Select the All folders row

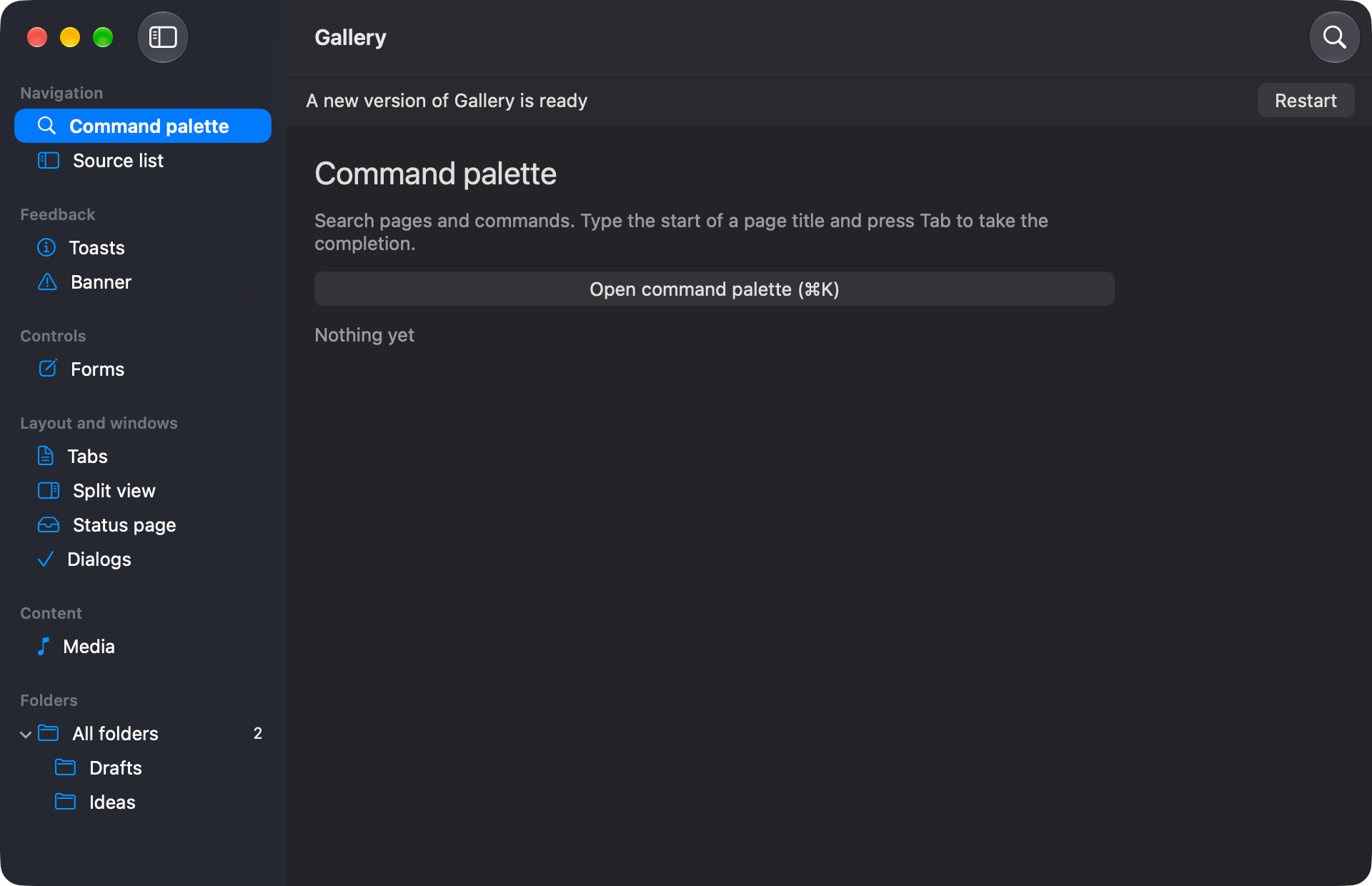click(143, 733)
